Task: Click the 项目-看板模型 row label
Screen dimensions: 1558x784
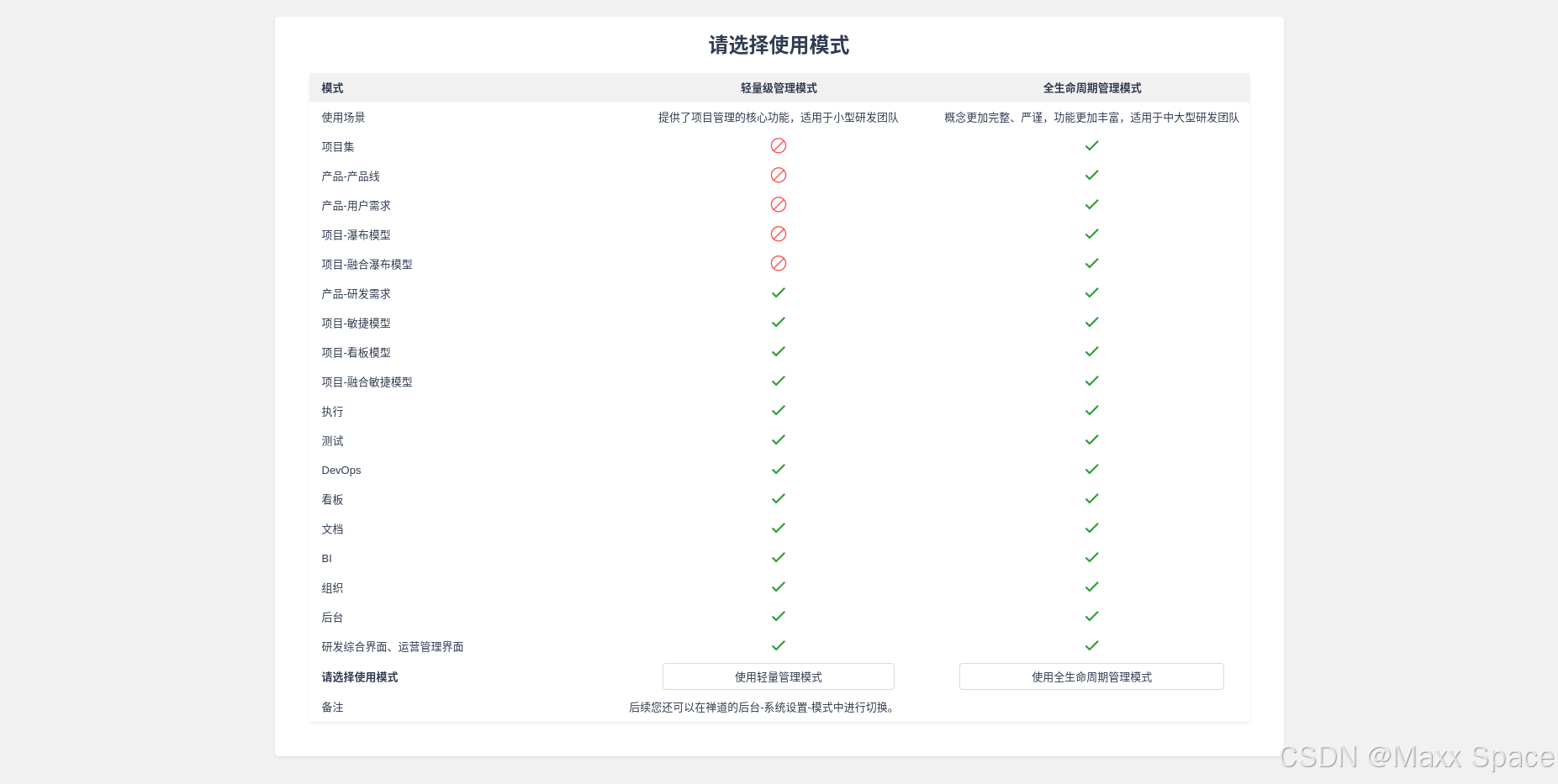Action: pyautogui.click(x=356, y=353)
